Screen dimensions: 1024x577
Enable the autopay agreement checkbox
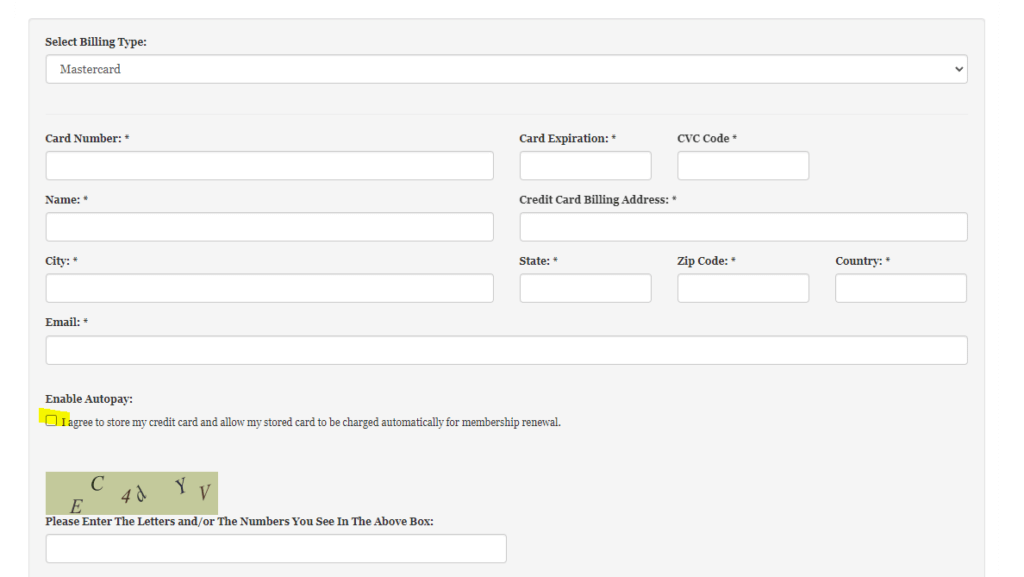52,421
